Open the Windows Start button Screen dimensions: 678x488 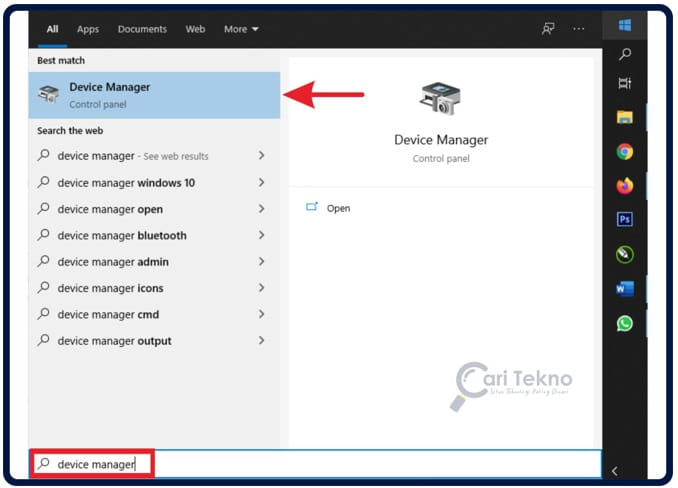tap(624, 26)
